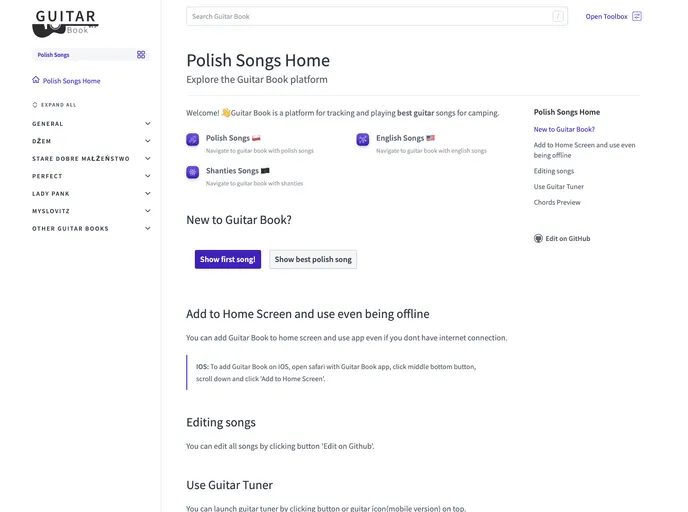The height and width of the screenshot is (512, 688).
Task: Click the Guitar Book logo
Action: pos(66,22)
